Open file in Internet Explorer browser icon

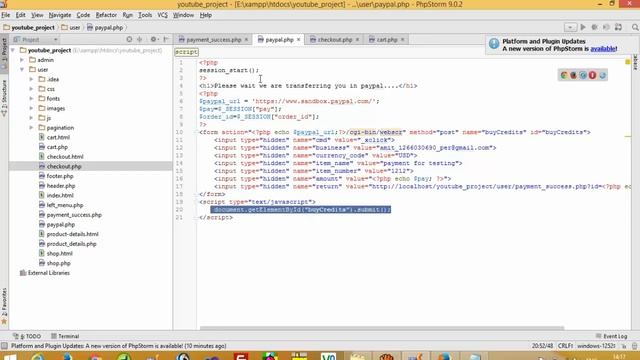pos(602,75)
